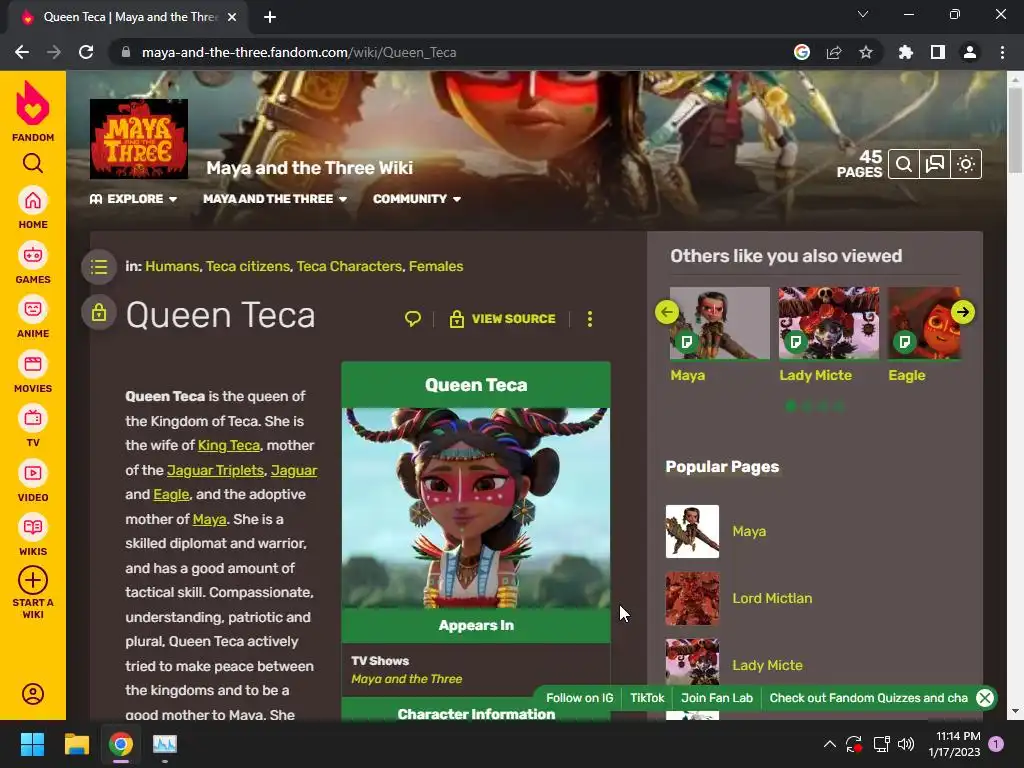The height and width of the screenshot is (768, 1024).
Task: Open Lady Micte recommended thumbnail
Action: [828, 323]
